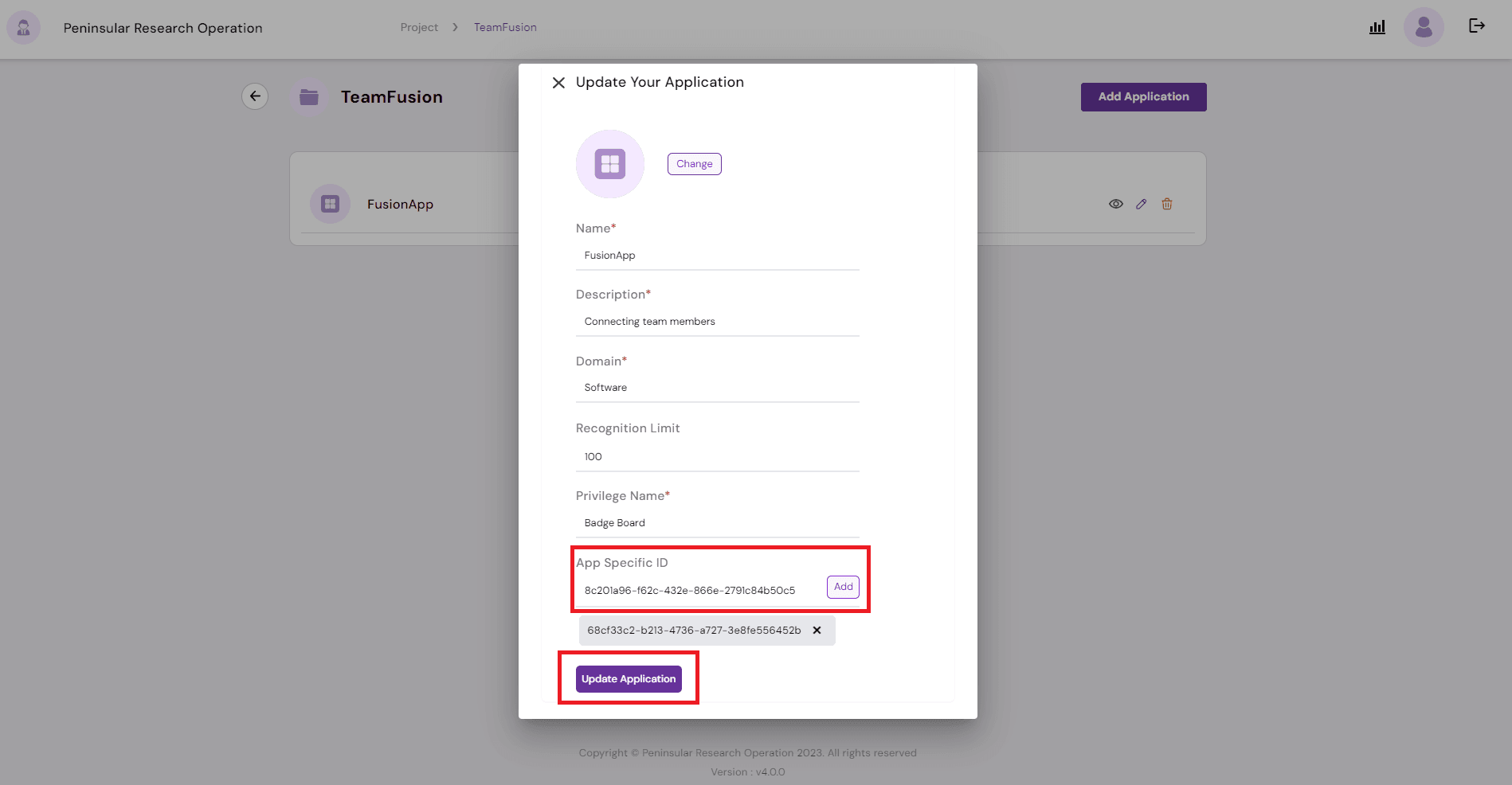
Task: Focus the Domain field containing Software
Action: pyautogui.click(x=717, y=388)
